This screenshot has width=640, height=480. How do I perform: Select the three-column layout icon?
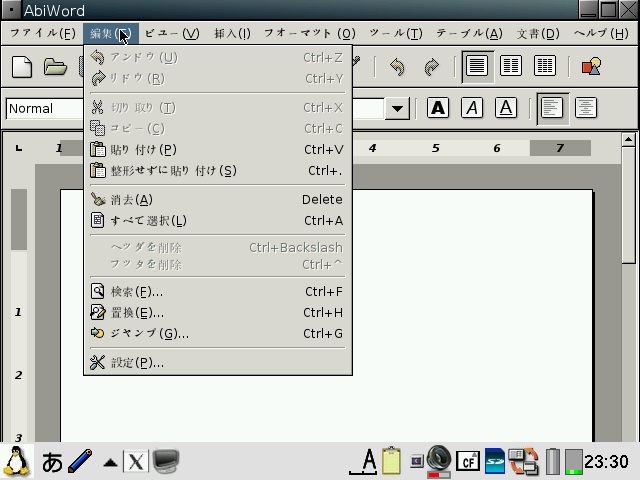pyautogui.click(x=545, y=67)
